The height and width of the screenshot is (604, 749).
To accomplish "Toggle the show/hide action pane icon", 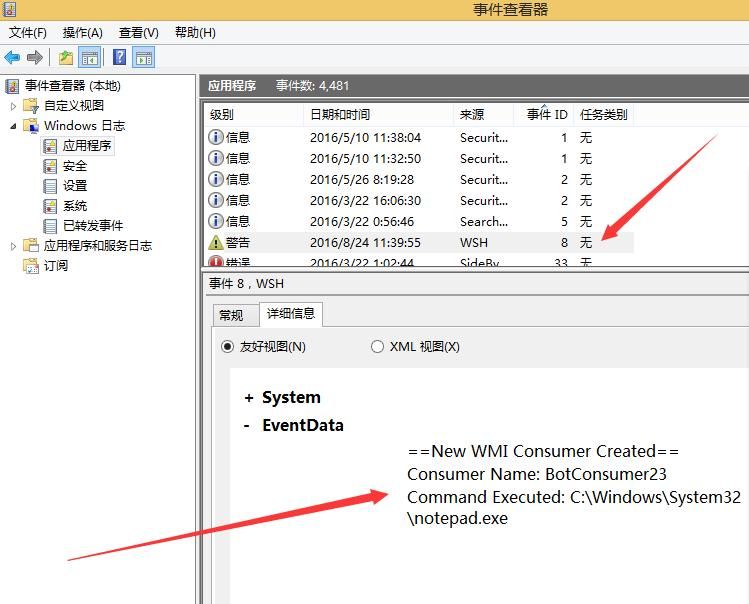I will [x=144, y=58].
